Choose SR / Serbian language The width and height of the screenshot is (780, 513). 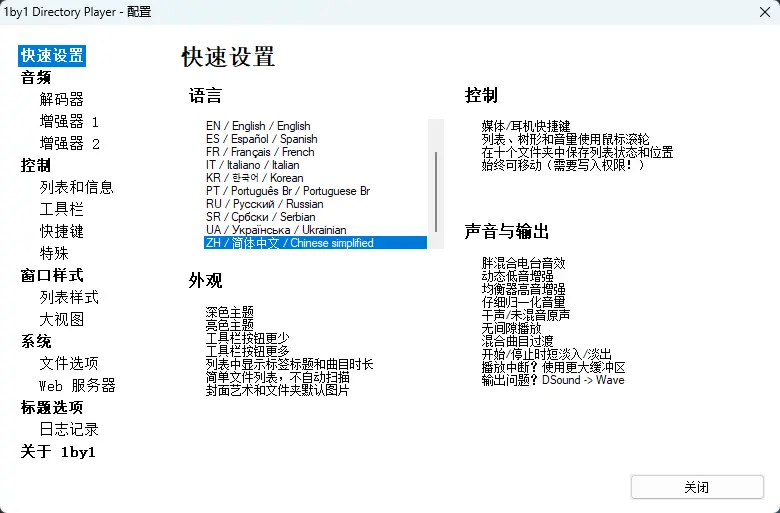[315, 217]
